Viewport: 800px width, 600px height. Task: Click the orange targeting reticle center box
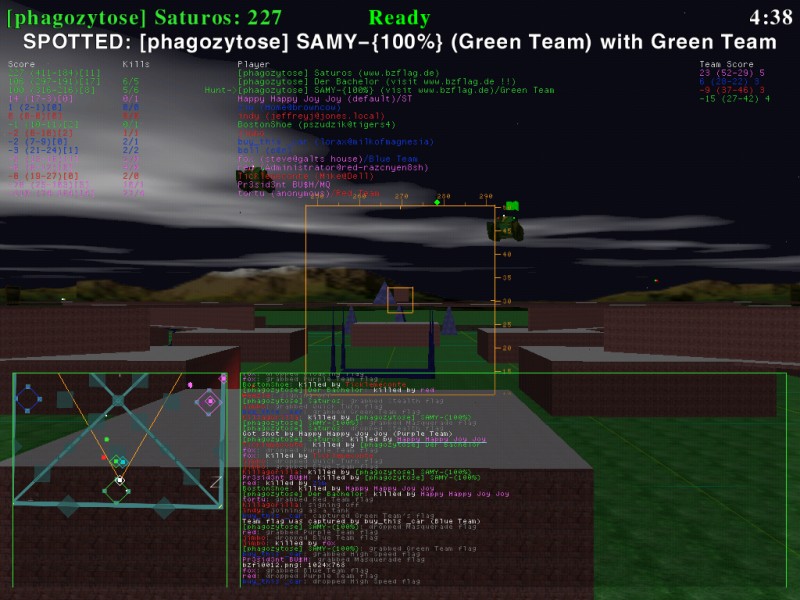point(400,300)
